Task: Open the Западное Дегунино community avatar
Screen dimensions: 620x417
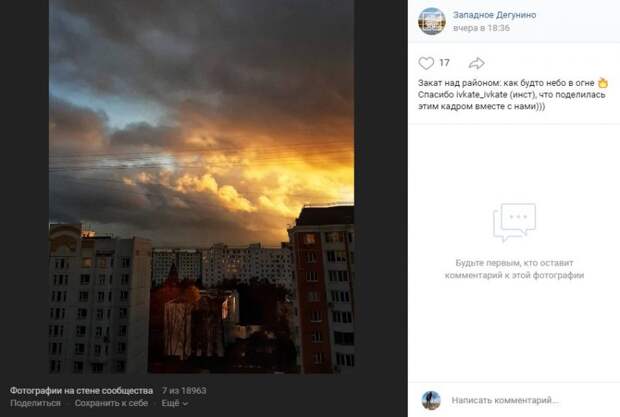Action: point(432,21)
